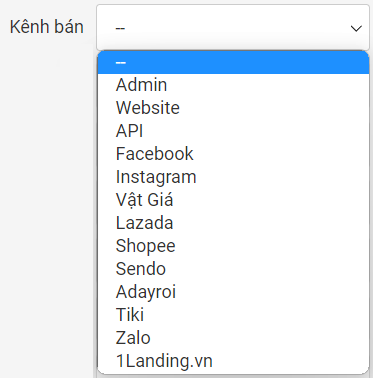Click the empty area right of Shopee
Screen dimensions: 373x378
tap(272, 246)
